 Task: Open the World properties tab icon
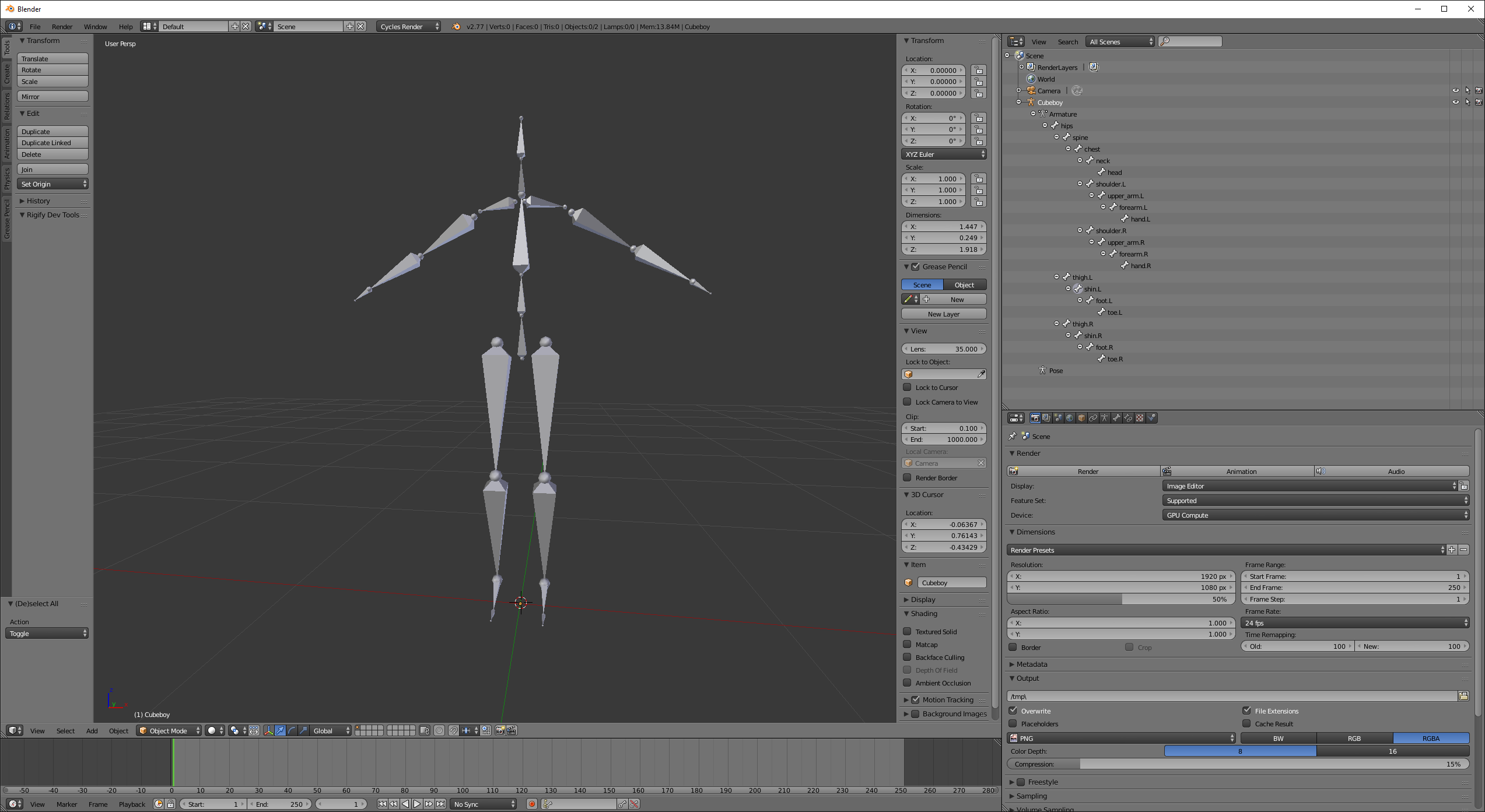tap(1070, 418)
